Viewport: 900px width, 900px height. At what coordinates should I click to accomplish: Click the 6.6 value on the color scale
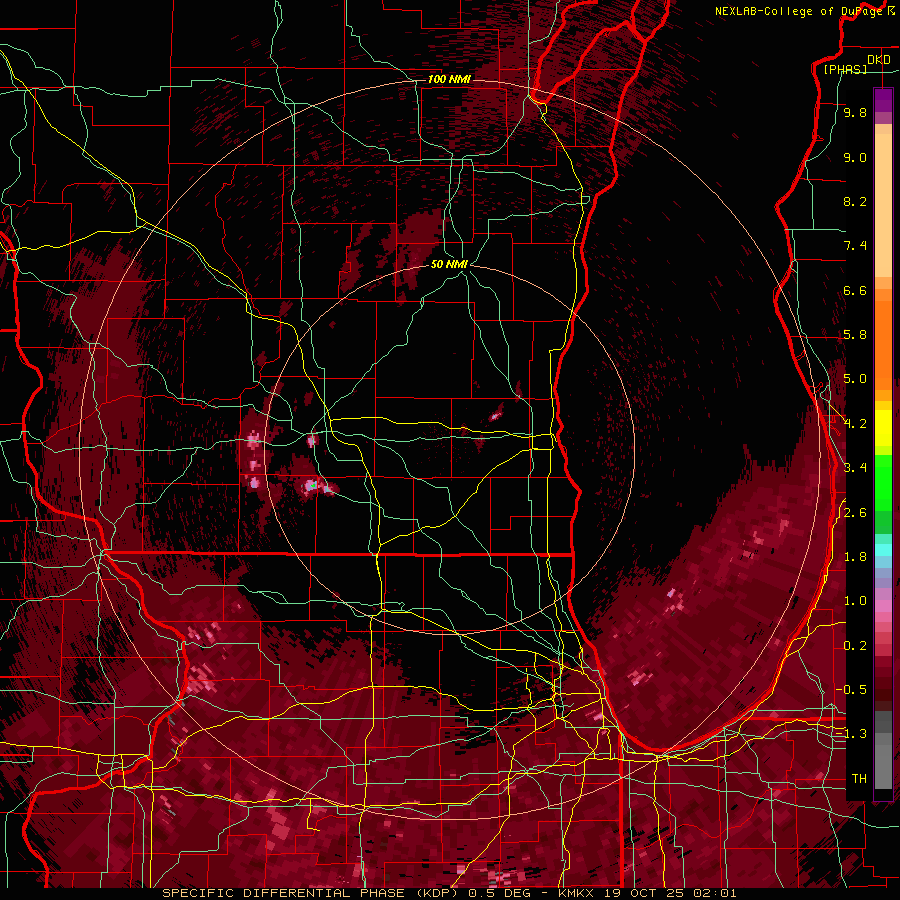(855, 290)
